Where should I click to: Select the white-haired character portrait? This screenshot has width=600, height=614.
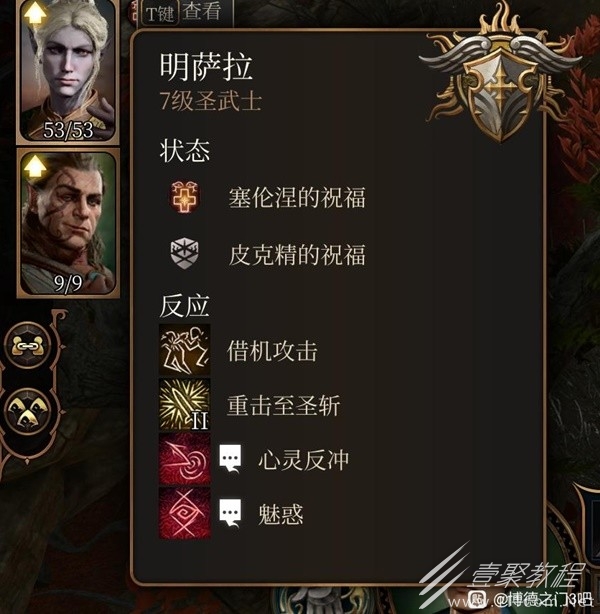click(68, 70)
